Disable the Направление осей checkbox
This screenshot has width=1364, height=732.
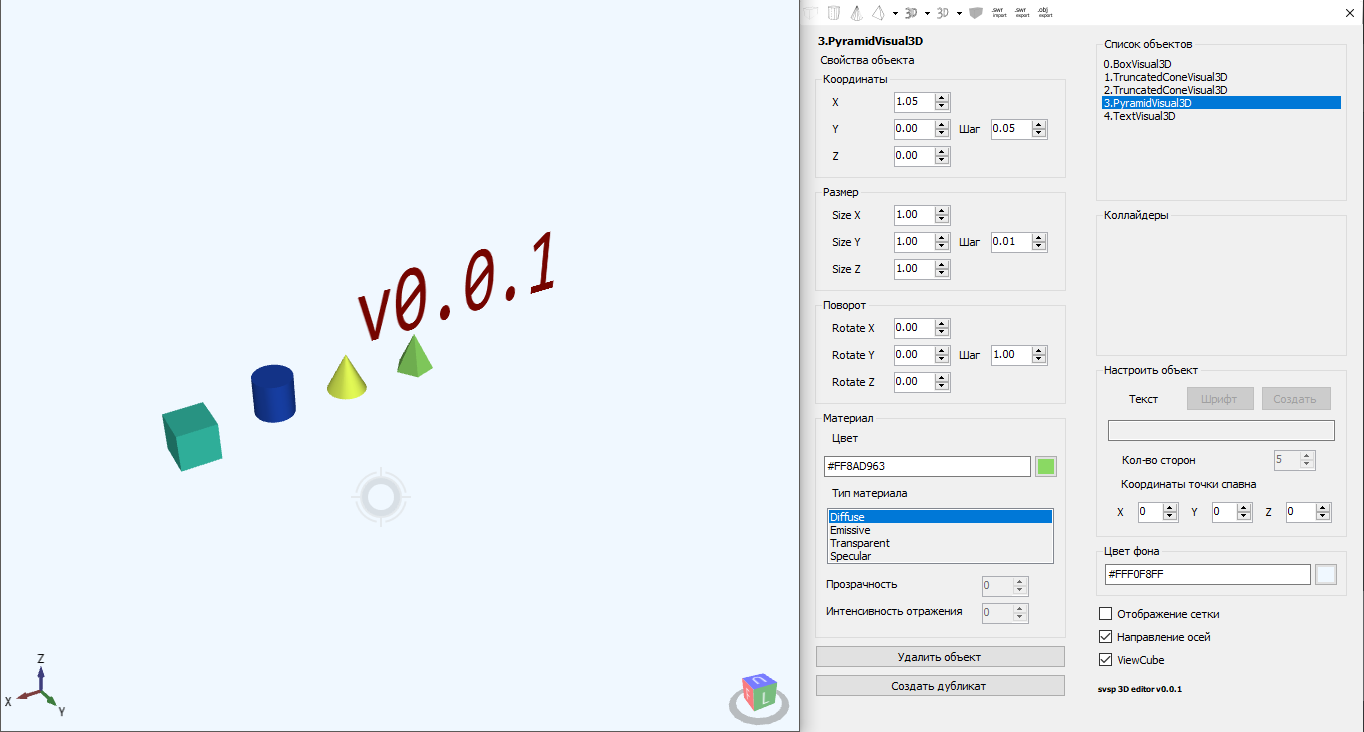pyautogui.click(x=1105, y=636)
